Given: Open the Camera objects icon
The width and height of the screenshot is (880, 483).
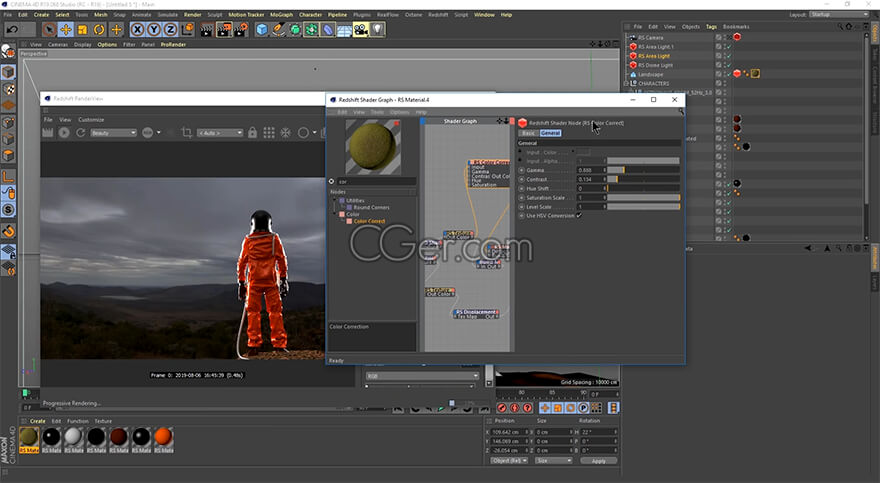Looking at the screenshot, I should tap(361, 29).
